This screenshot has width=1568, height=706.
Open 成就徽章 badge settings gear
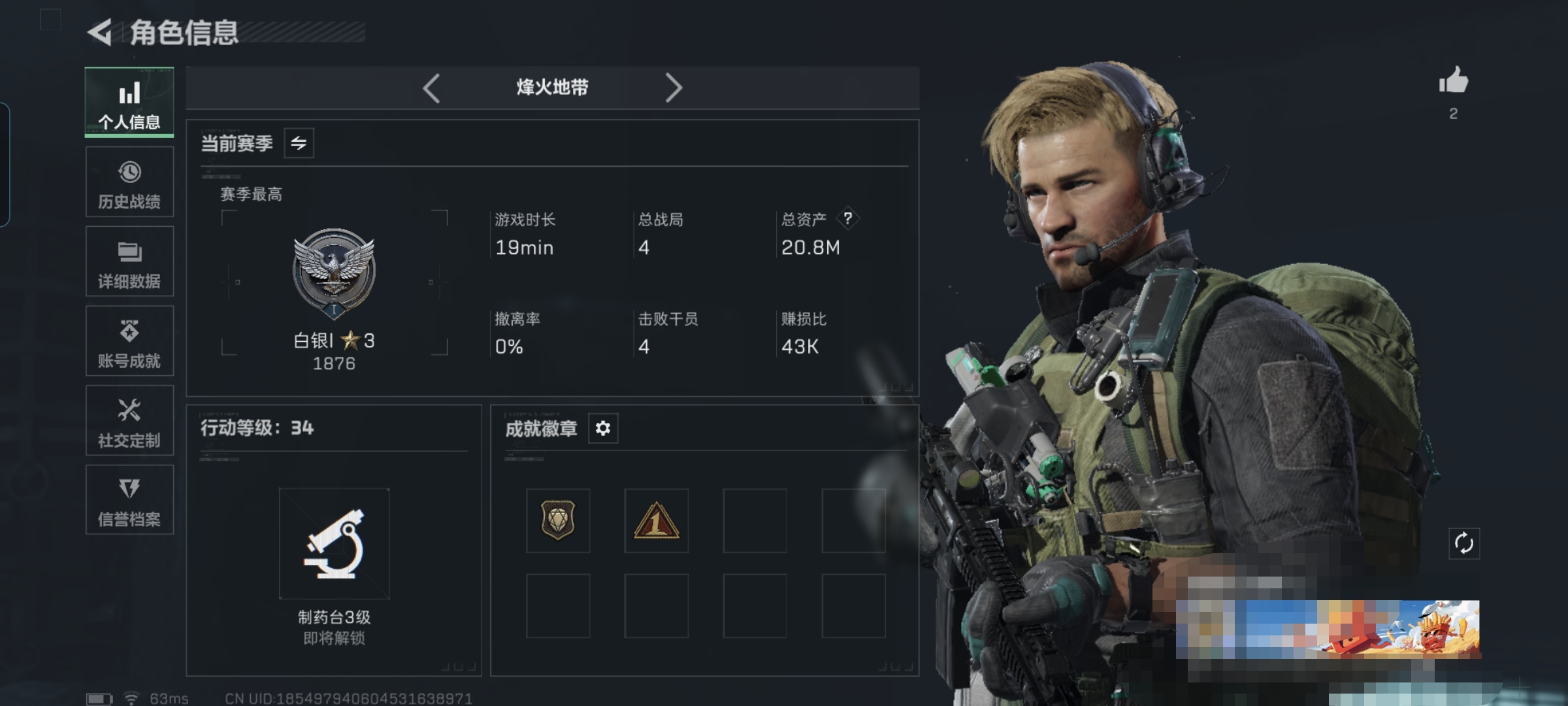[603, 428]
